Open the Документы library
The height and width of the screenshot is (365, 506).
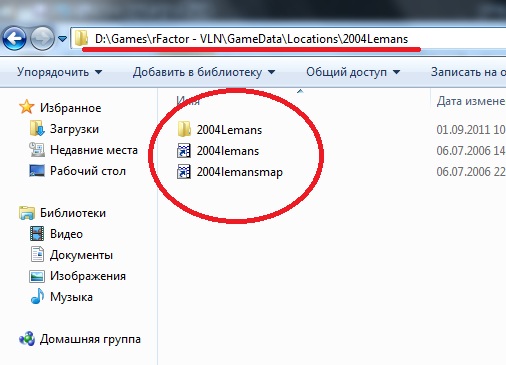coord(81,255)
